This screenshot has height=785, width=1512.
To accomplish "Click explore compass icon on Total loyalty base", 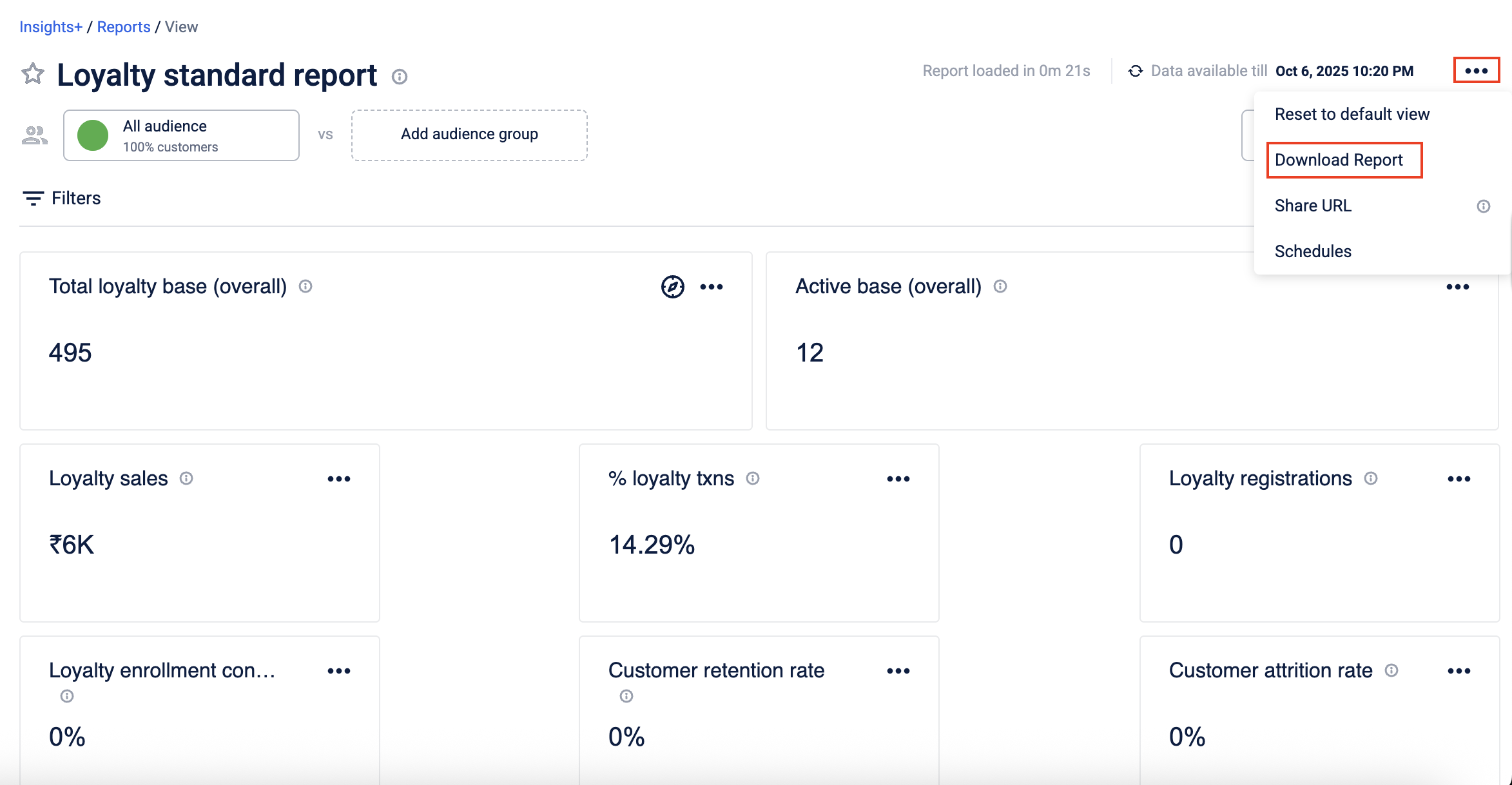I will tap(672, 287).
